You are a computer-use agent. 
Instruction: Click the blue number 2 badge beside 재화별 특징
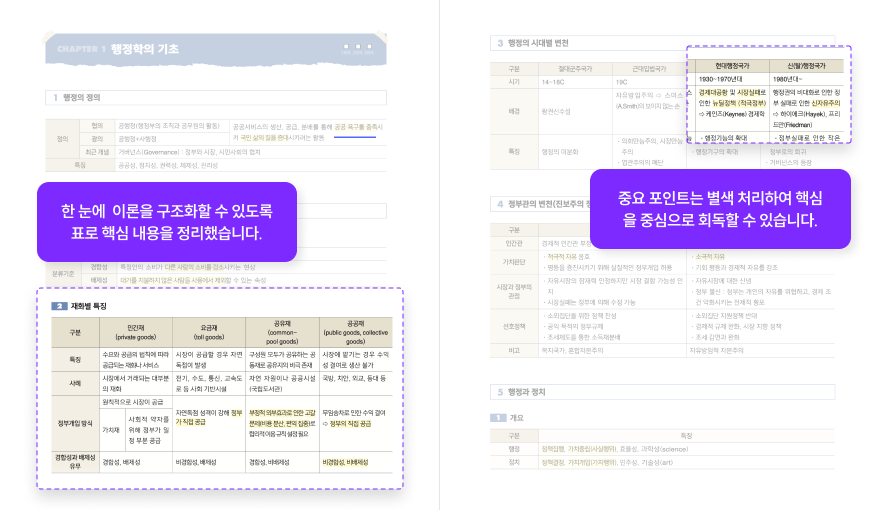[60, 305]
